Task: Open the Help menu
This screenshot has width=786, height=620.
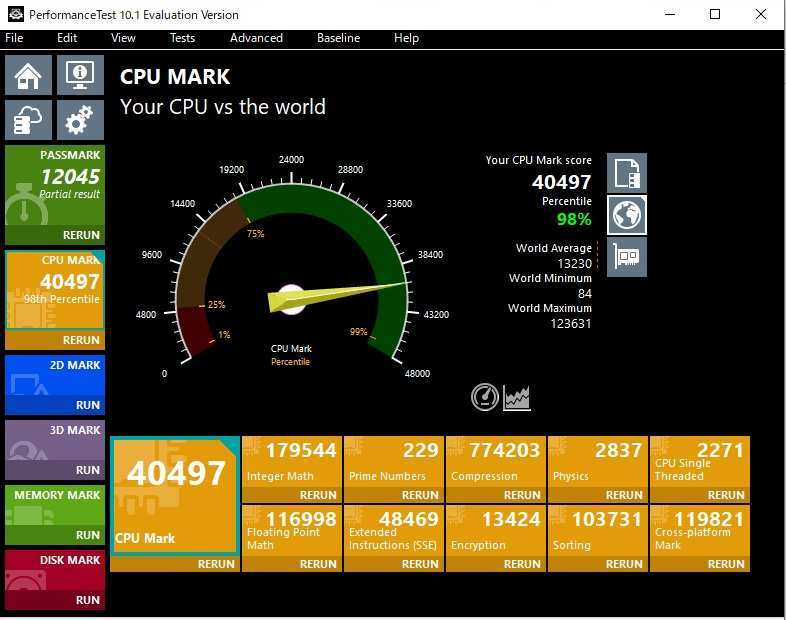Action: point(406,38)
